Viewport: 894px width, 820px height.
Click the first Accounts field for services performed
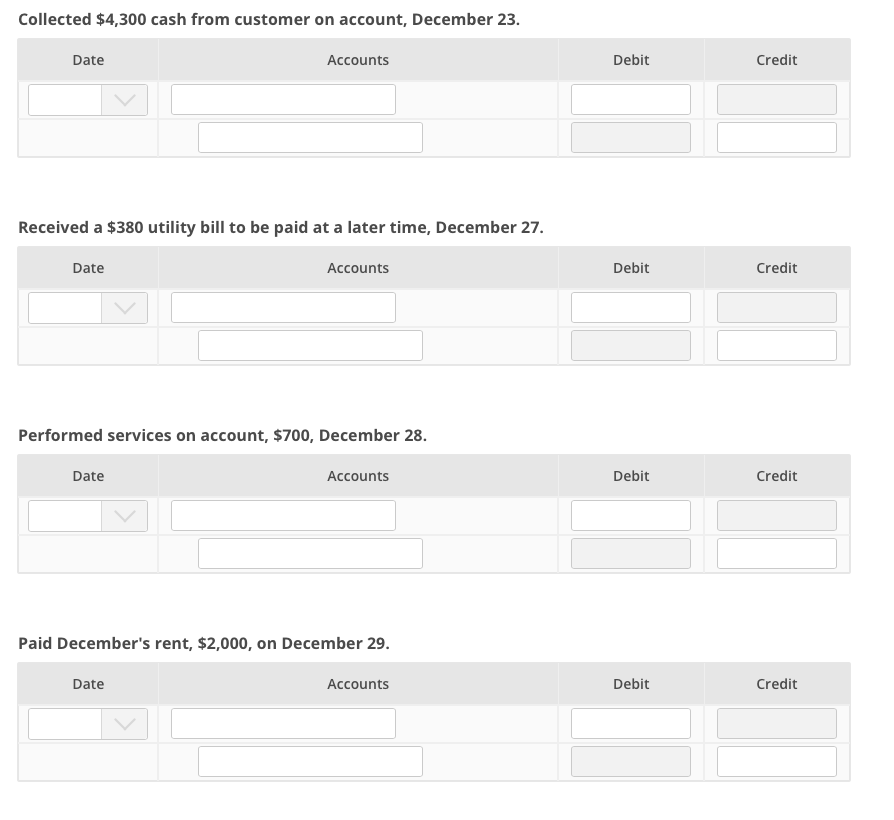pos(283,515)
